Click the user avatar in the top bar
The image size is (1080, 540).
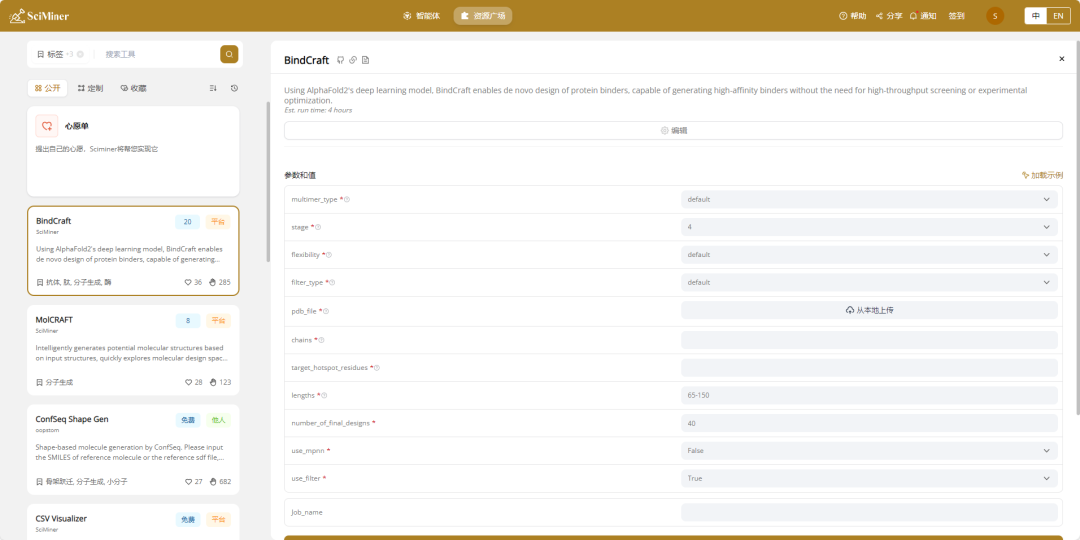994,16
